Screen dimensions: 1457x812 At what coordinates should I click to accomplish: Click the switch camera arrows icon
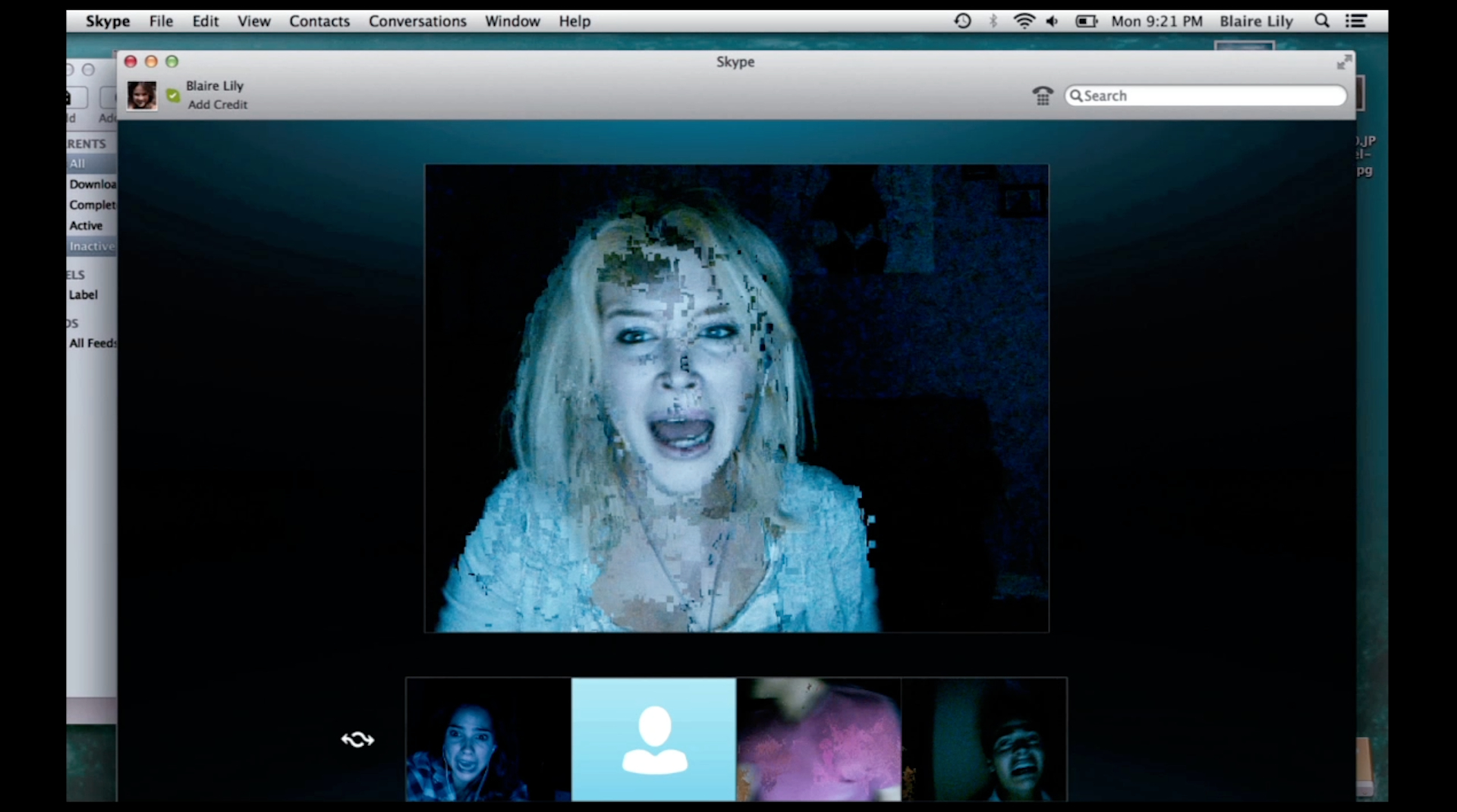coord(357,739)
